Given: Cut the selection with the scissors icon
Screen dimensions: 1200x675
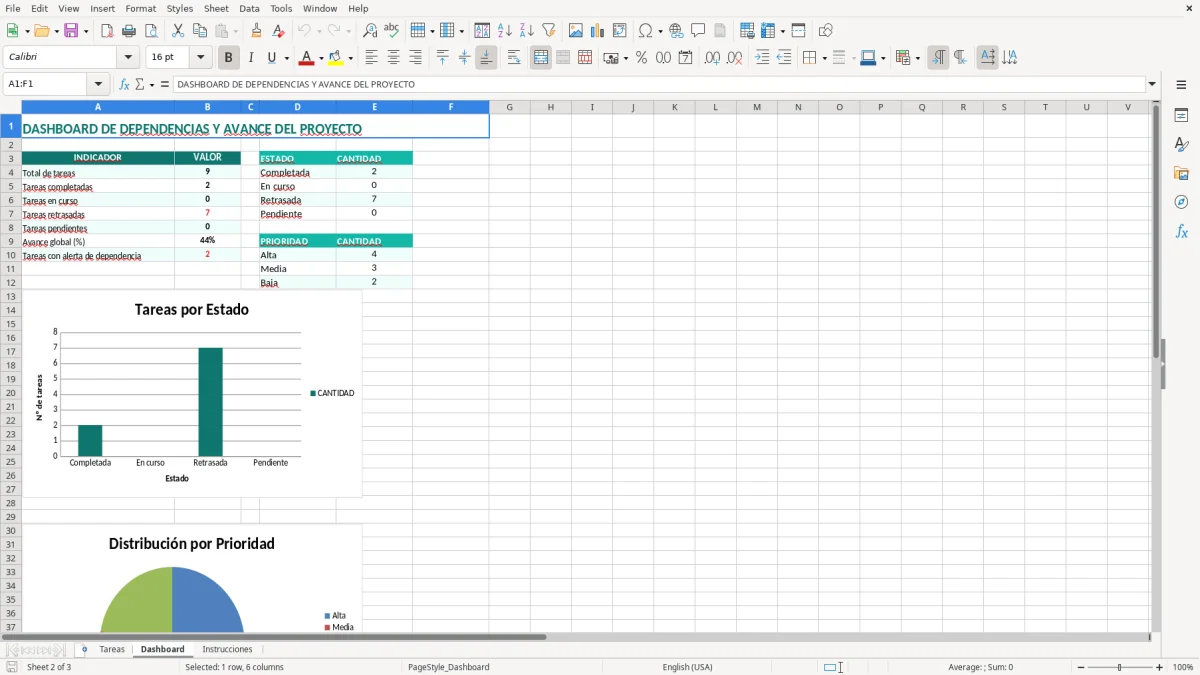Looking at the screenshot, I should (x=178, y=31).
